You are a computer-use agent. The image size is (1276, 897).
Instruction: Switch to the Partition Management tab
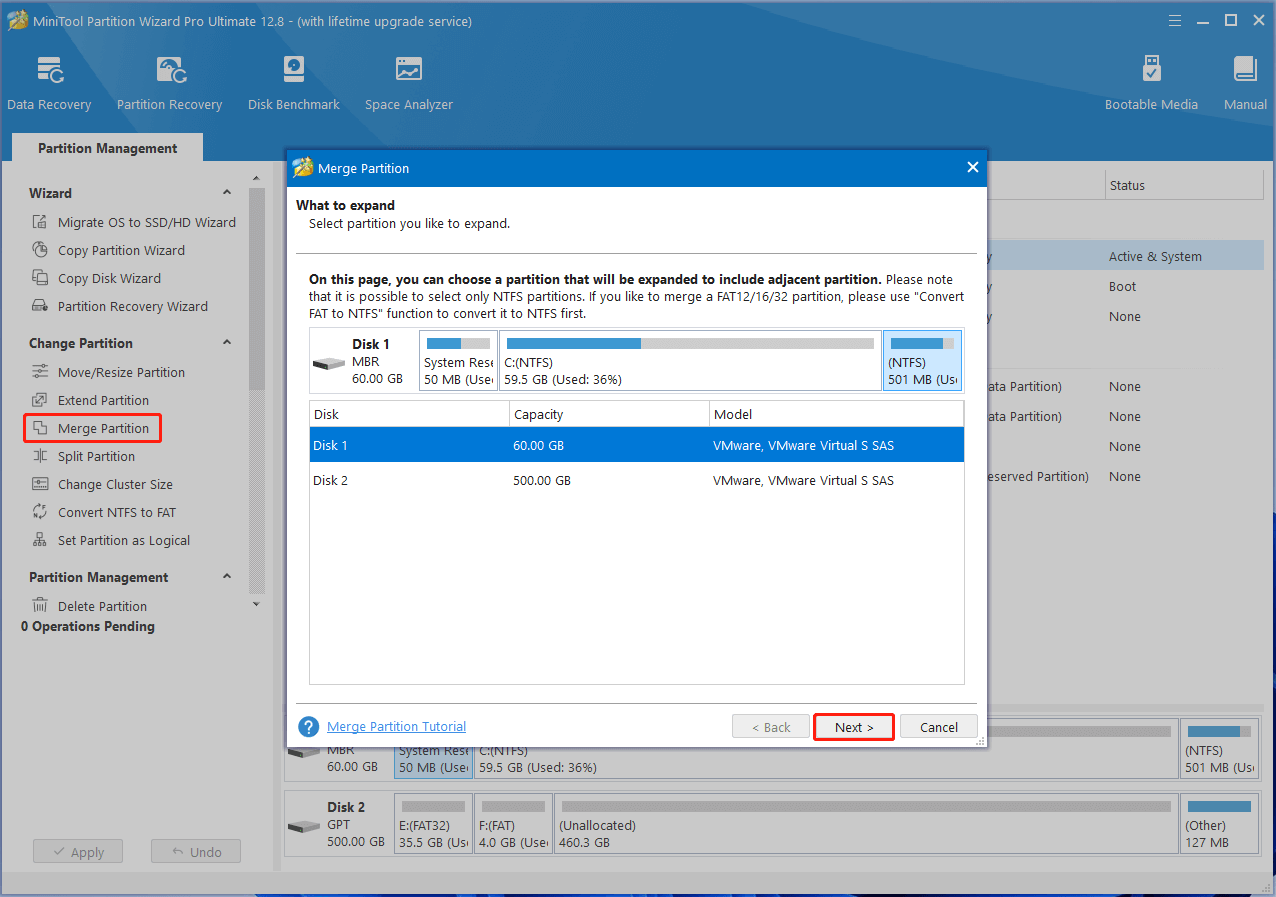point(106,147)
